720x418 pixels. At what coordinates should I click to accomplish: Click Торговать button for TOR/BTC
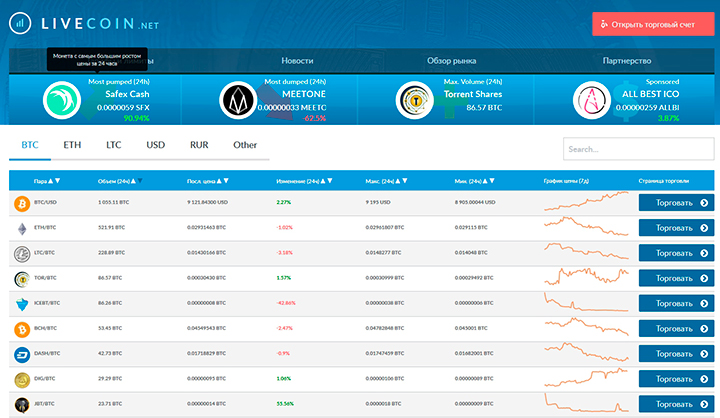point(676,278)
